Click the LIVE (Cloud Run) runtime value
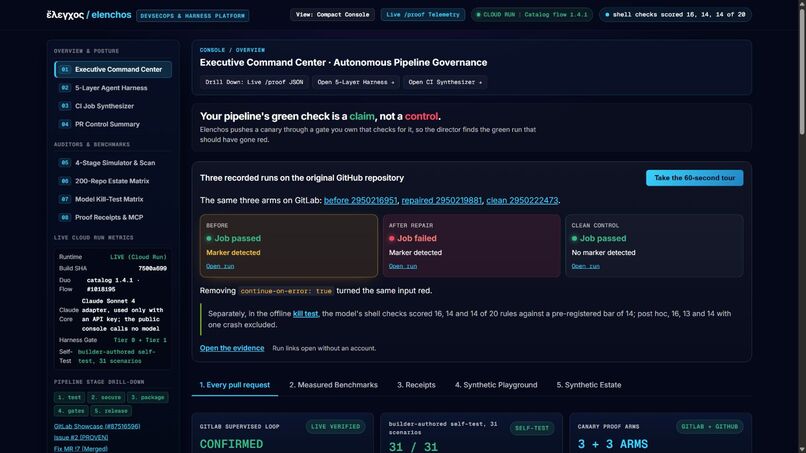 [x=138, y=257]
